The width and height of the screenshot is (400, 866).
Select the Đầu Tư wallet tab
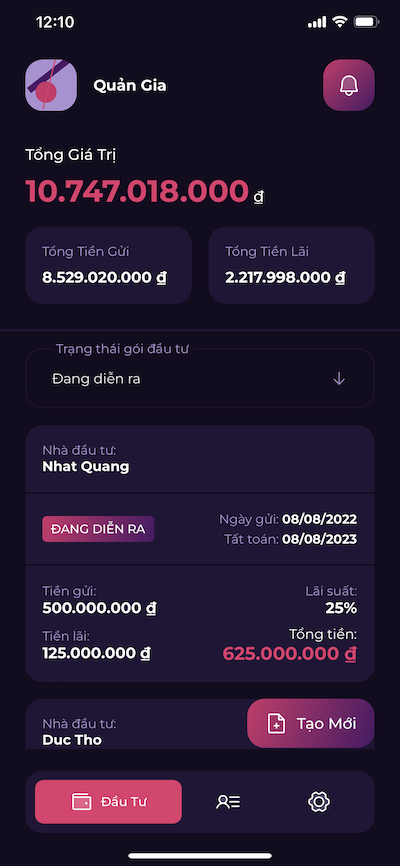(x=108, y=801)
